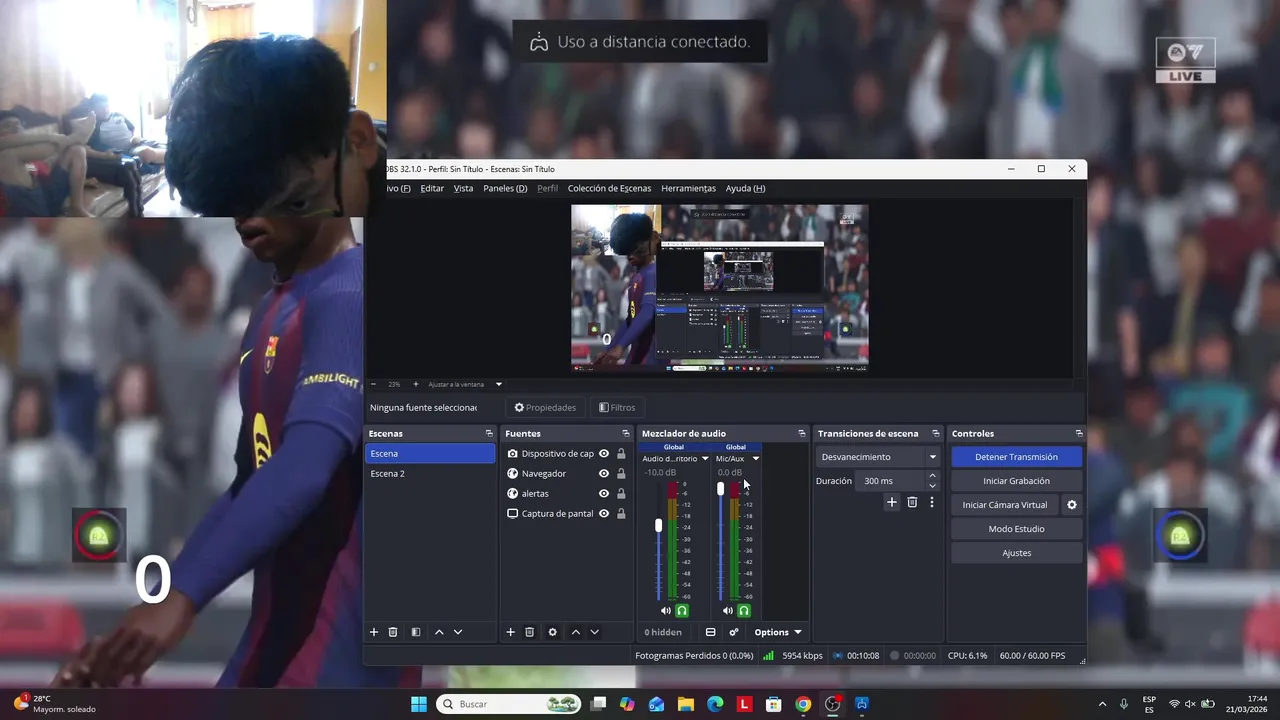Start virtual camera with Iniciar Cámara Virtual
Screen dimensions: 1280x720
[x=1005, y=505]
